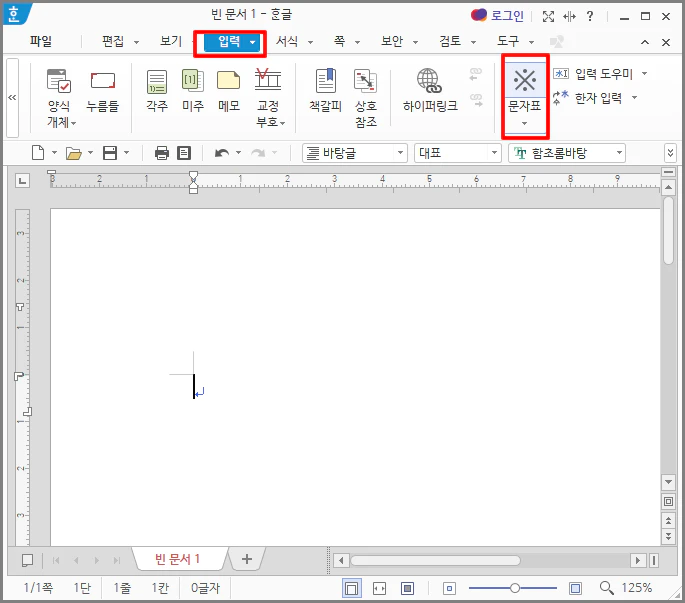Move the zoom slider handle

tap(515, 588)
